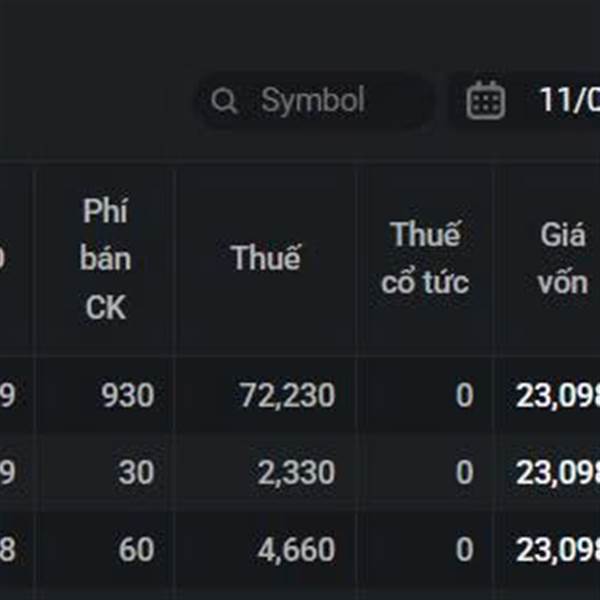Click the 72,230 tax value

pyautogui.click(x=287, y=395)
